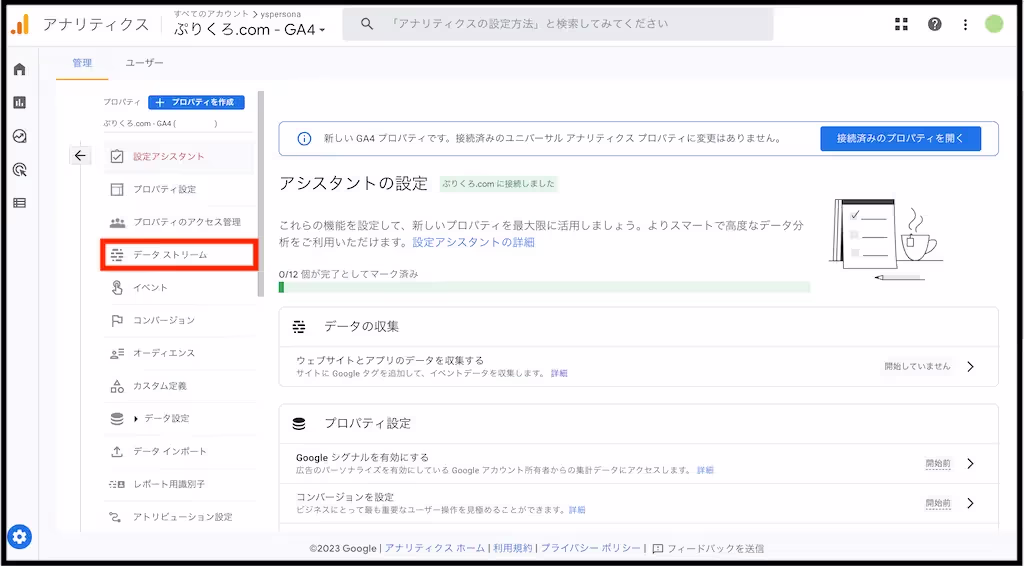Open 開始前 status for コンバージョンを設定
Image resolution: width=1024 pixels, height=566 pixels.
click(938, 503)
